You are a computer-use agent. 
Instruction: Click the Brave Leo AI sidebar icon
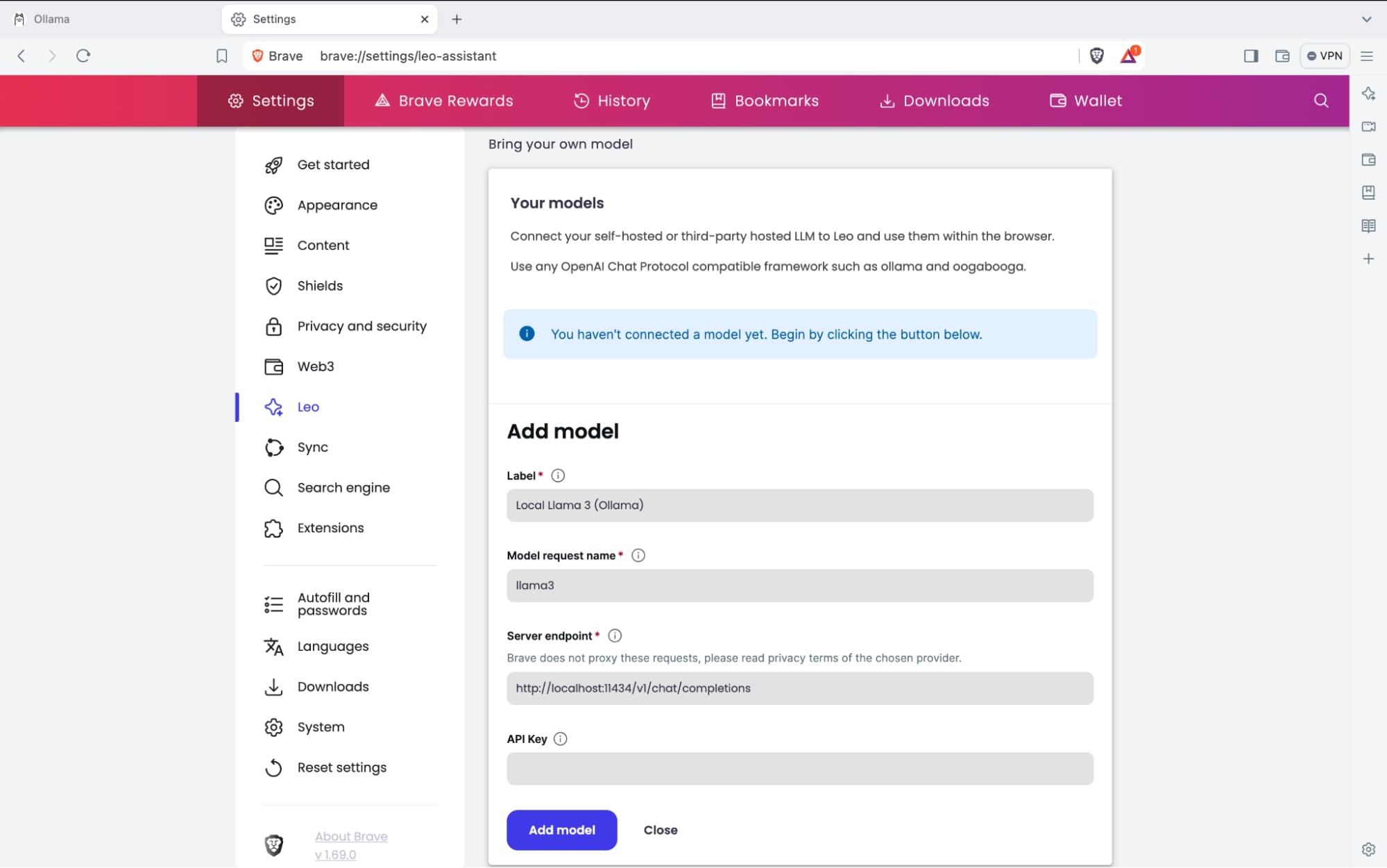pos(1368,93)
